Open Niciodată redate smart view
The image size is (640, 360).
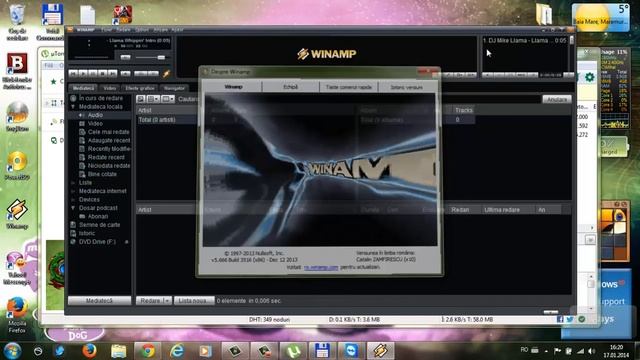coord(109,166)
